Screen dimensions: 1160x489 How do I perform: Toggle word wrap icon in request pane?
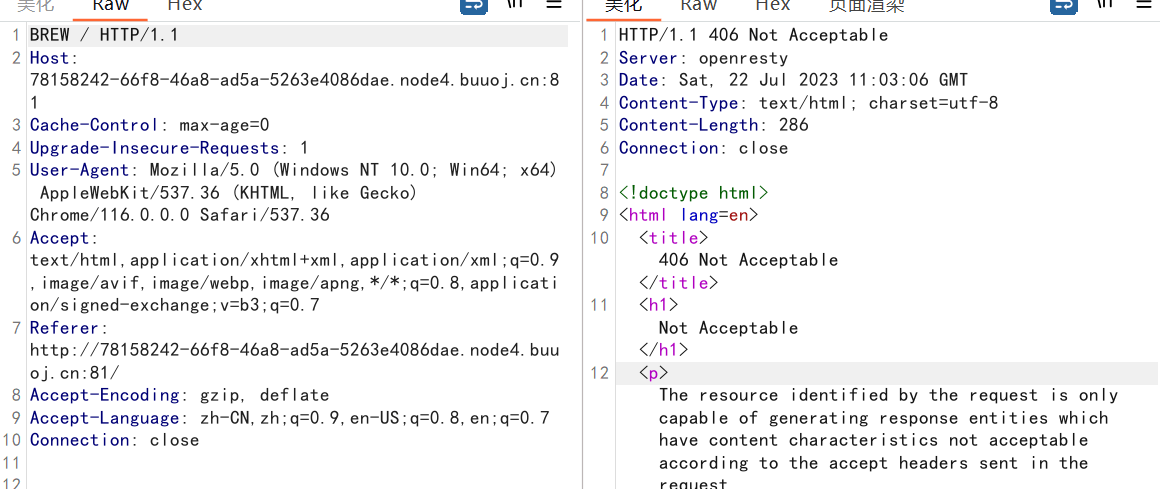(x=473, y=5)
